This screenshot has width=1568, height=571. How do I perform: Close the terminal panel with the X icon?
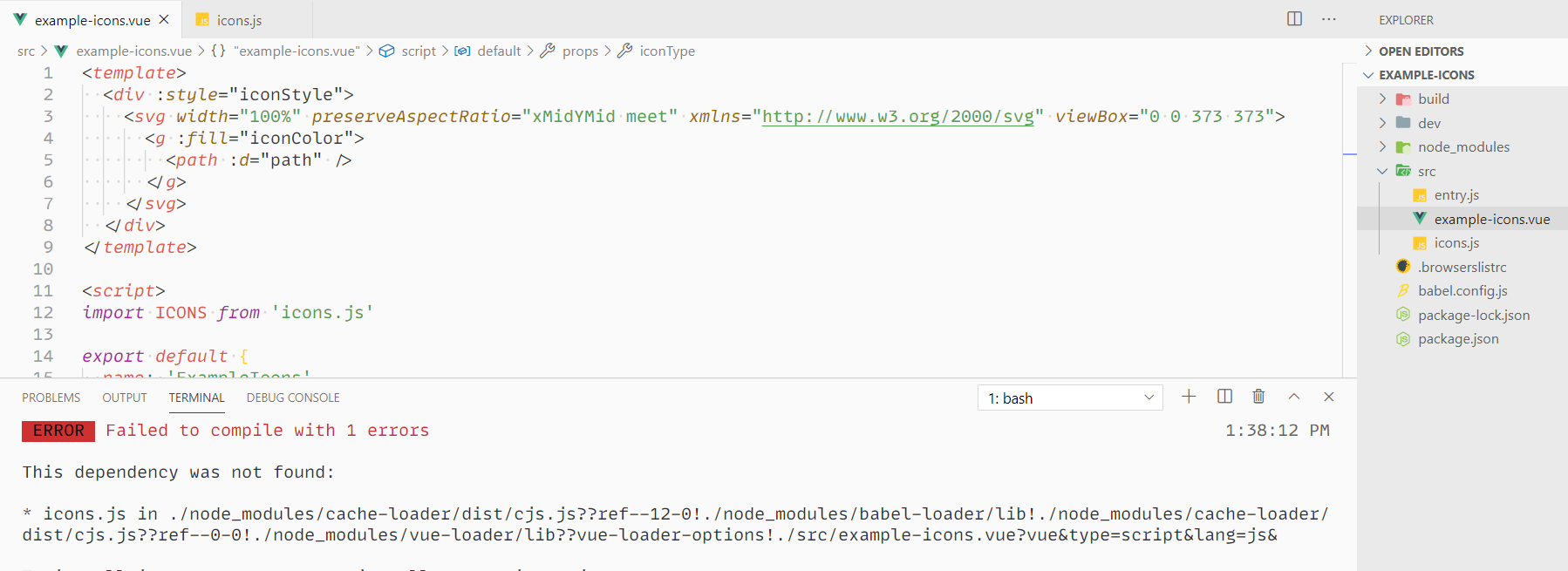coord(1328,396)
